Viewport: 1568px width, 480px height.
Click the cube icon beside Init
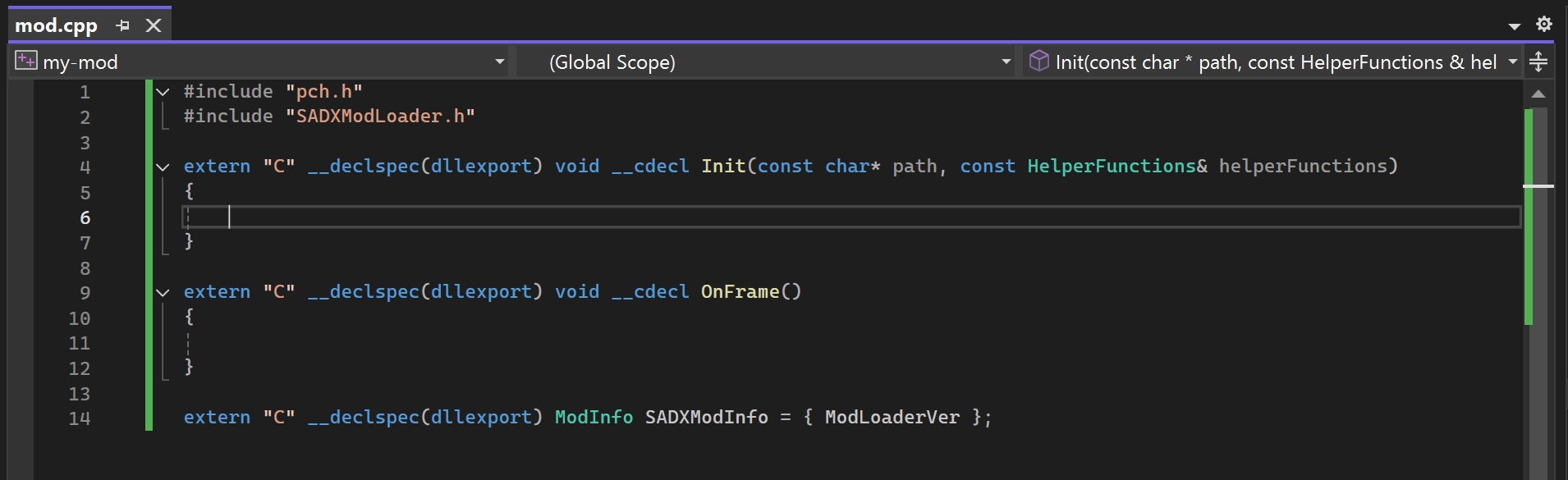[x=1038, y=62]
